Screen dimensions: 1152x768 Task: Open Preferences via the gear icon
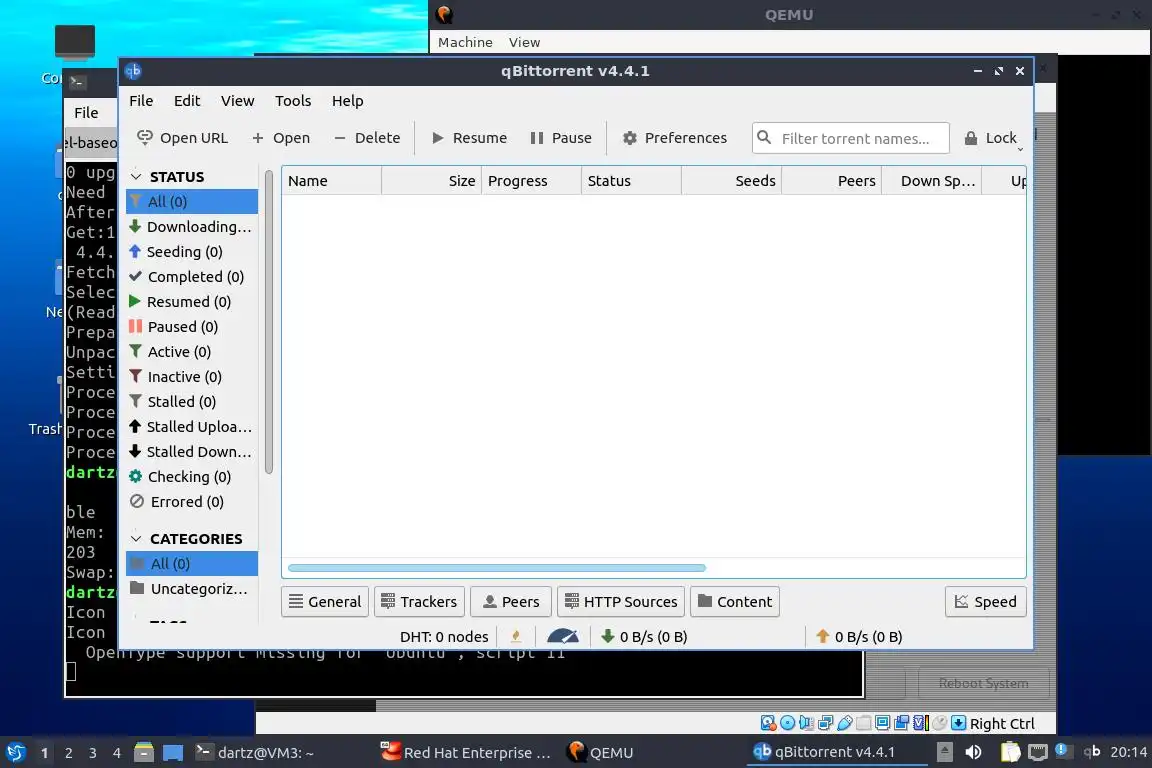[x=630, y=138]
